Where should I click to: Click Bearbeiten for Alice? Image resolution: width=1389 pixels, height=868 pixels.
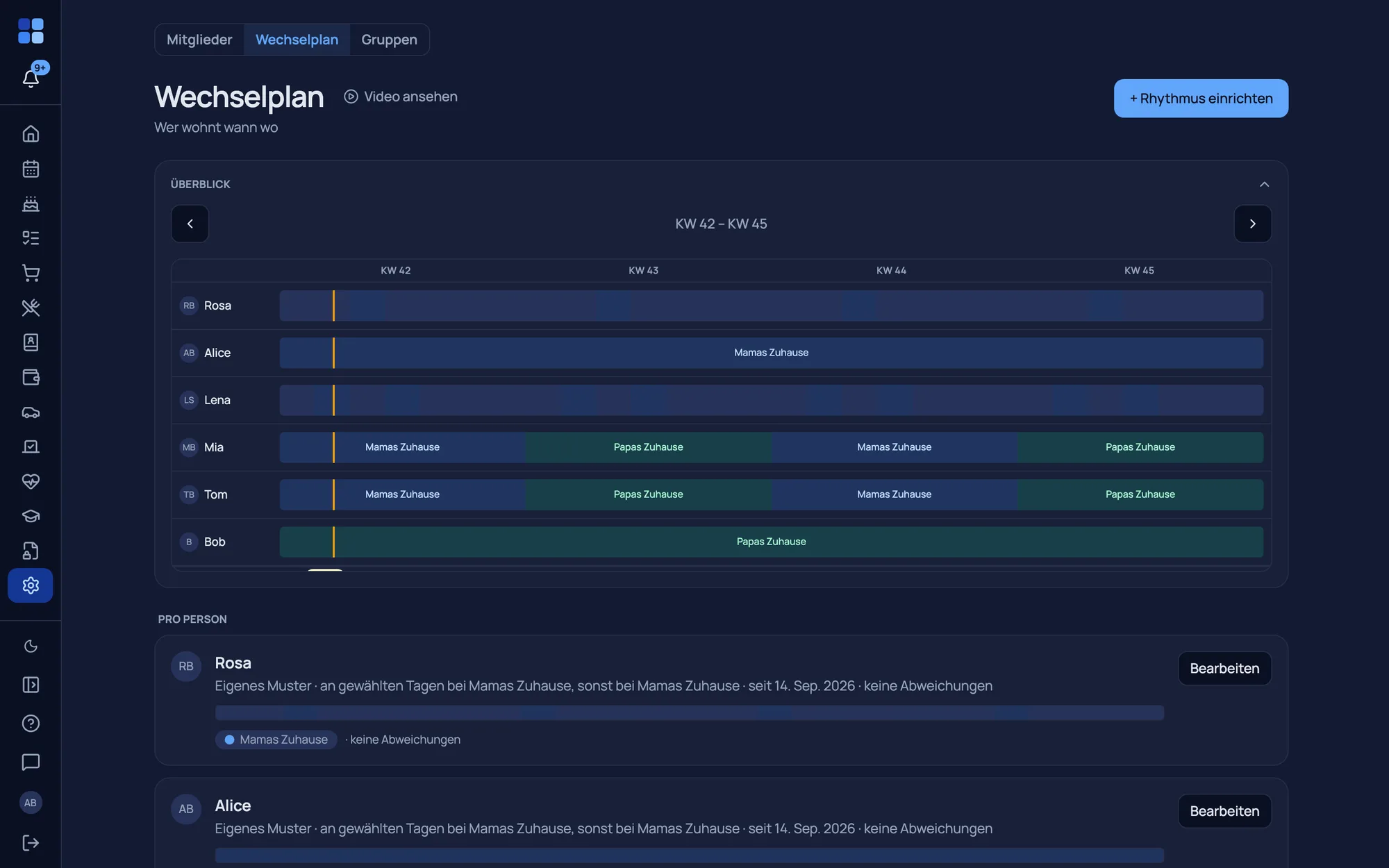(1224, 811)
